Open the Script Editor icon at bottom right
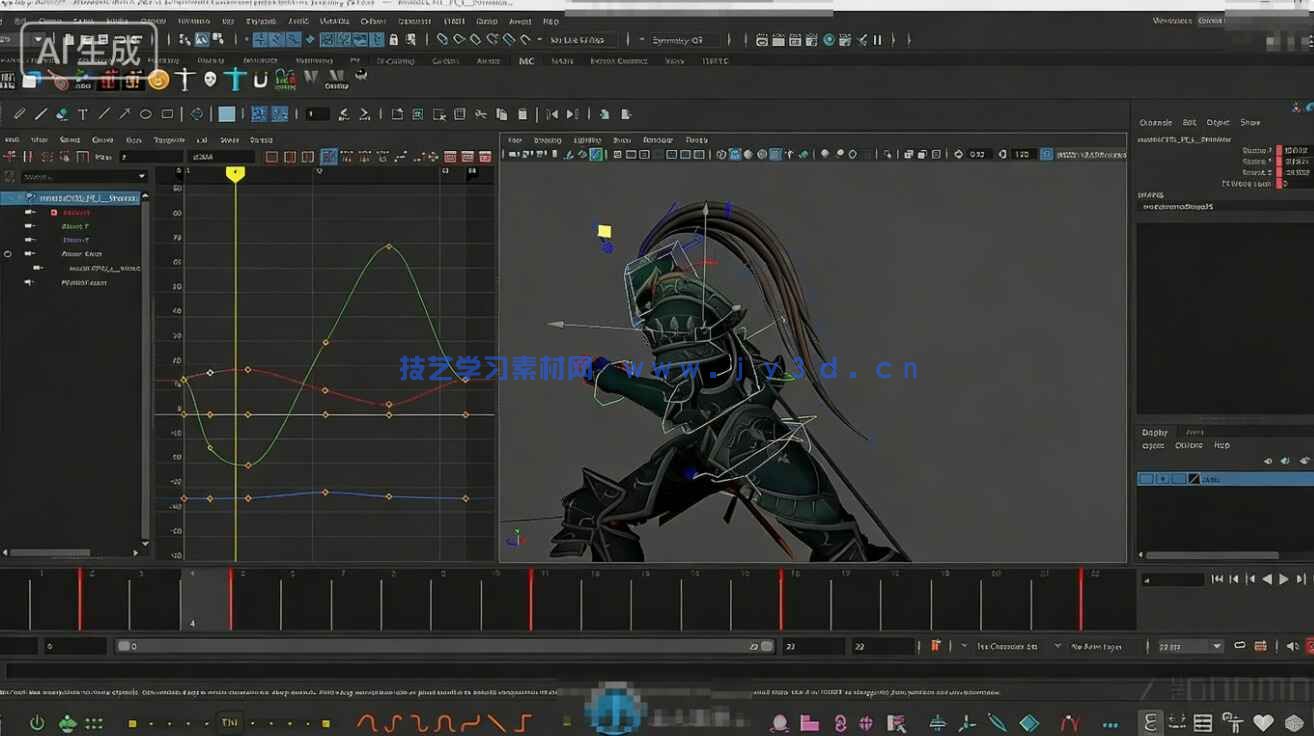 pyautogui.click(x=1203, y=721)
